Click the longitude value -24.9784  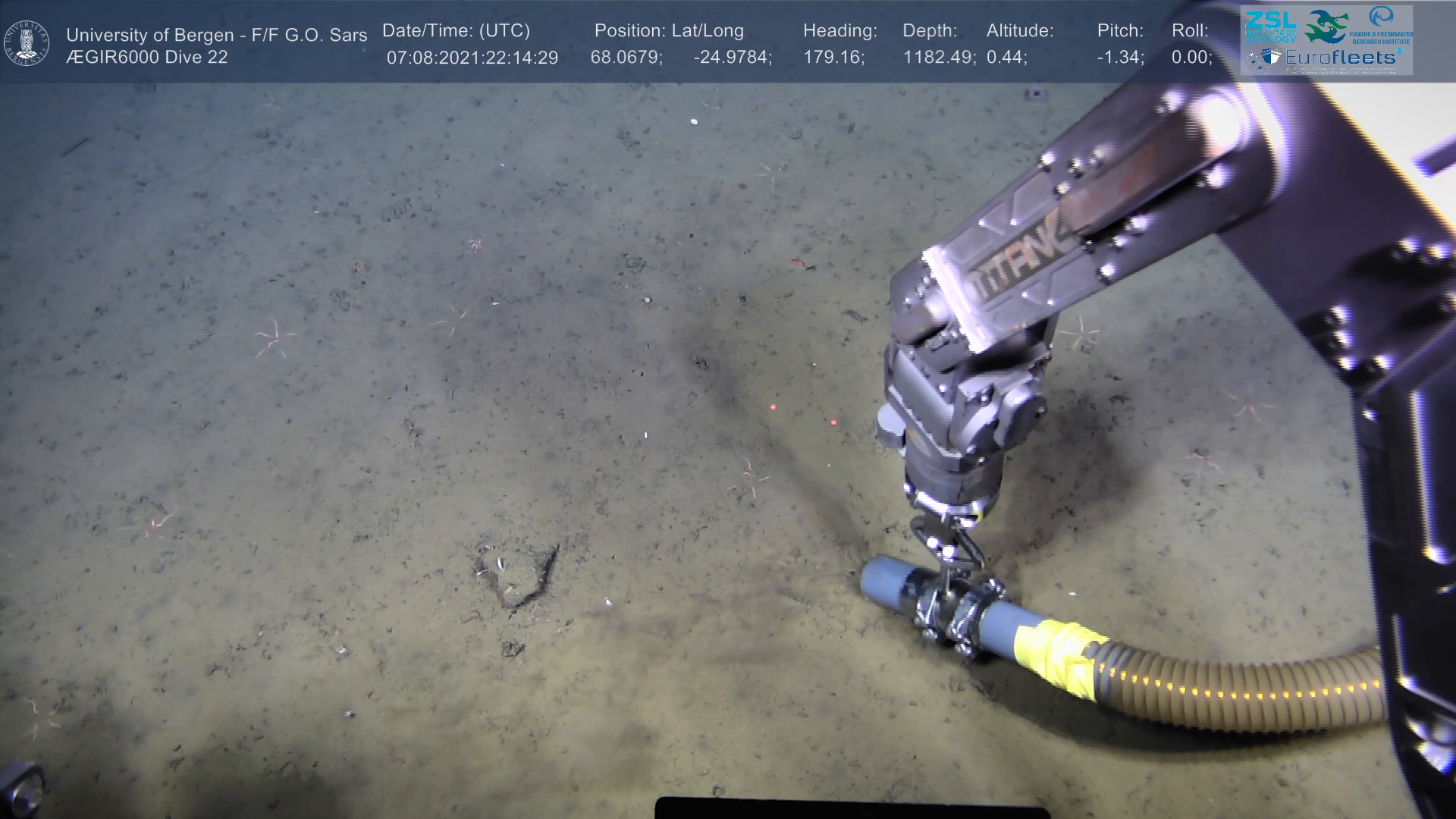732,58
